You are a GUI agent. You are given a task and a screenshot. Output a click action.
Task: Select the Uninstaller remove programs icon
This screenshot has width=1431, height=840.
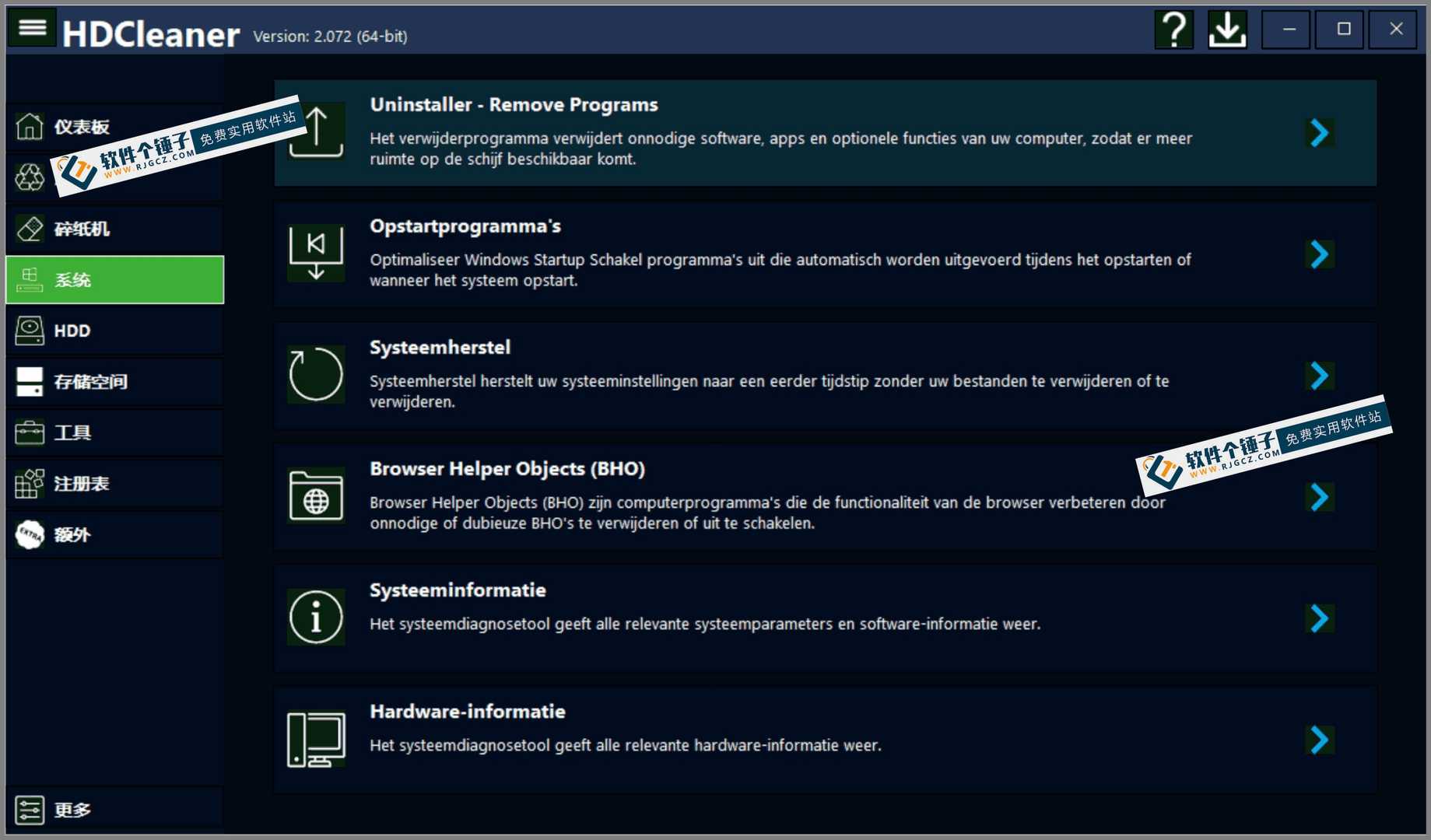point(316,131)
